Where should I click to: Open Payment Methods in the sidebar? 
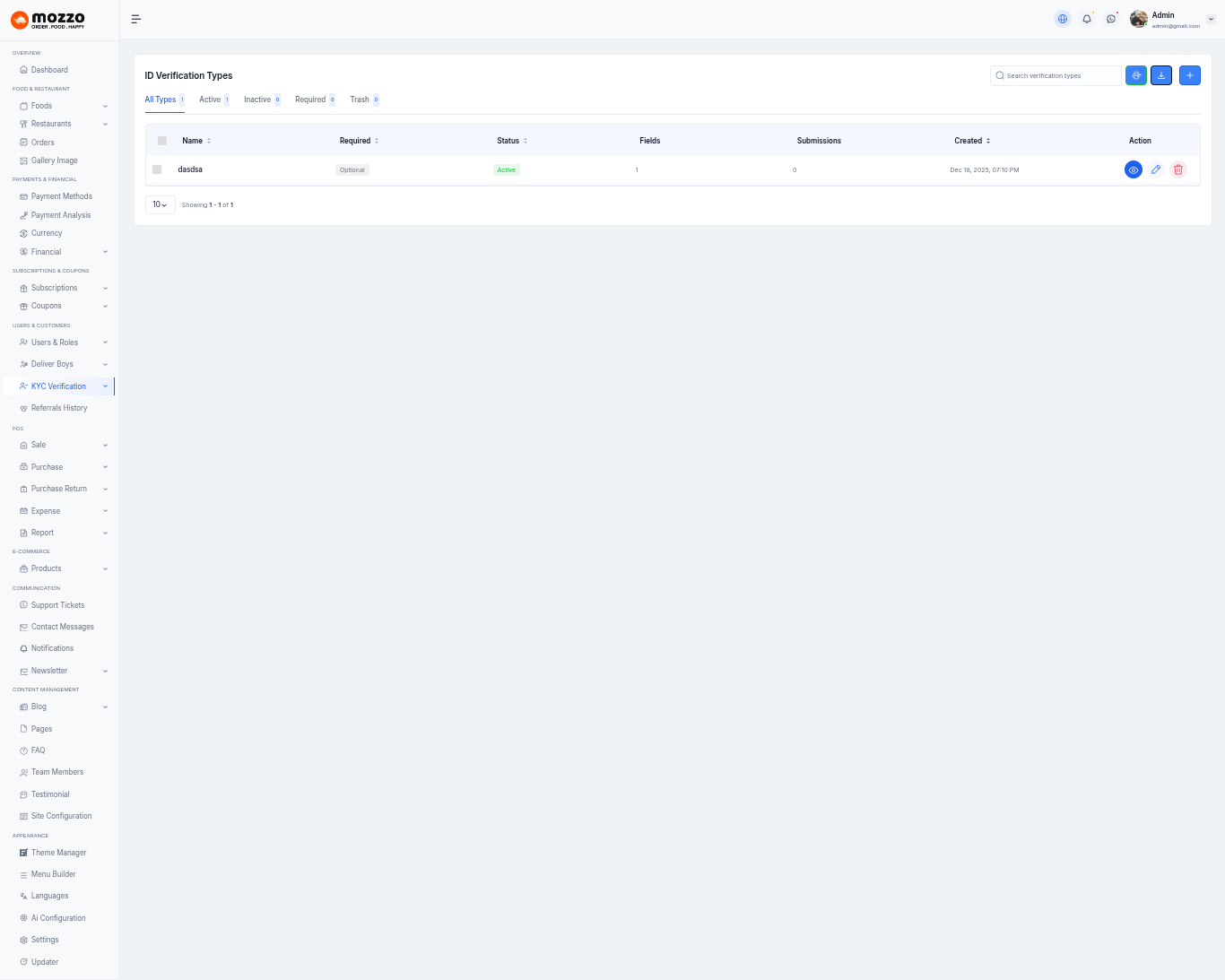coord(61,196)
